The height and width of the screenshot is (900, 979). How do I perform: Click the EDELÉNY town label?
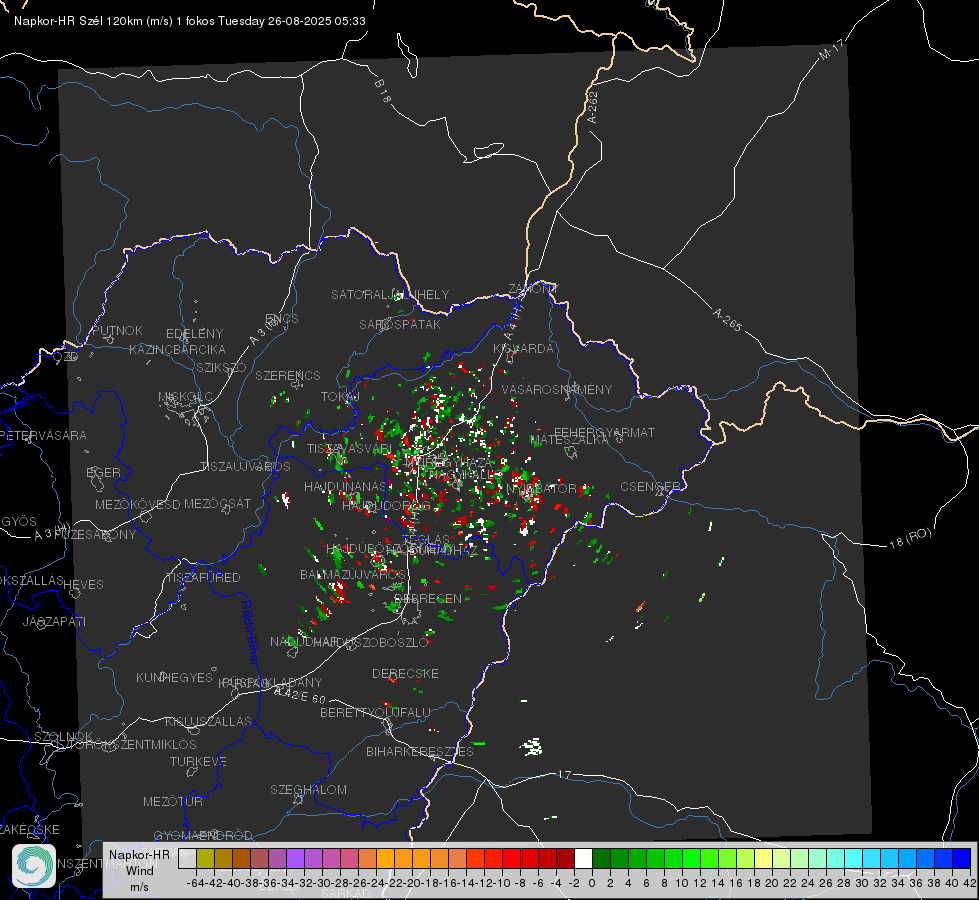(194, 334)
